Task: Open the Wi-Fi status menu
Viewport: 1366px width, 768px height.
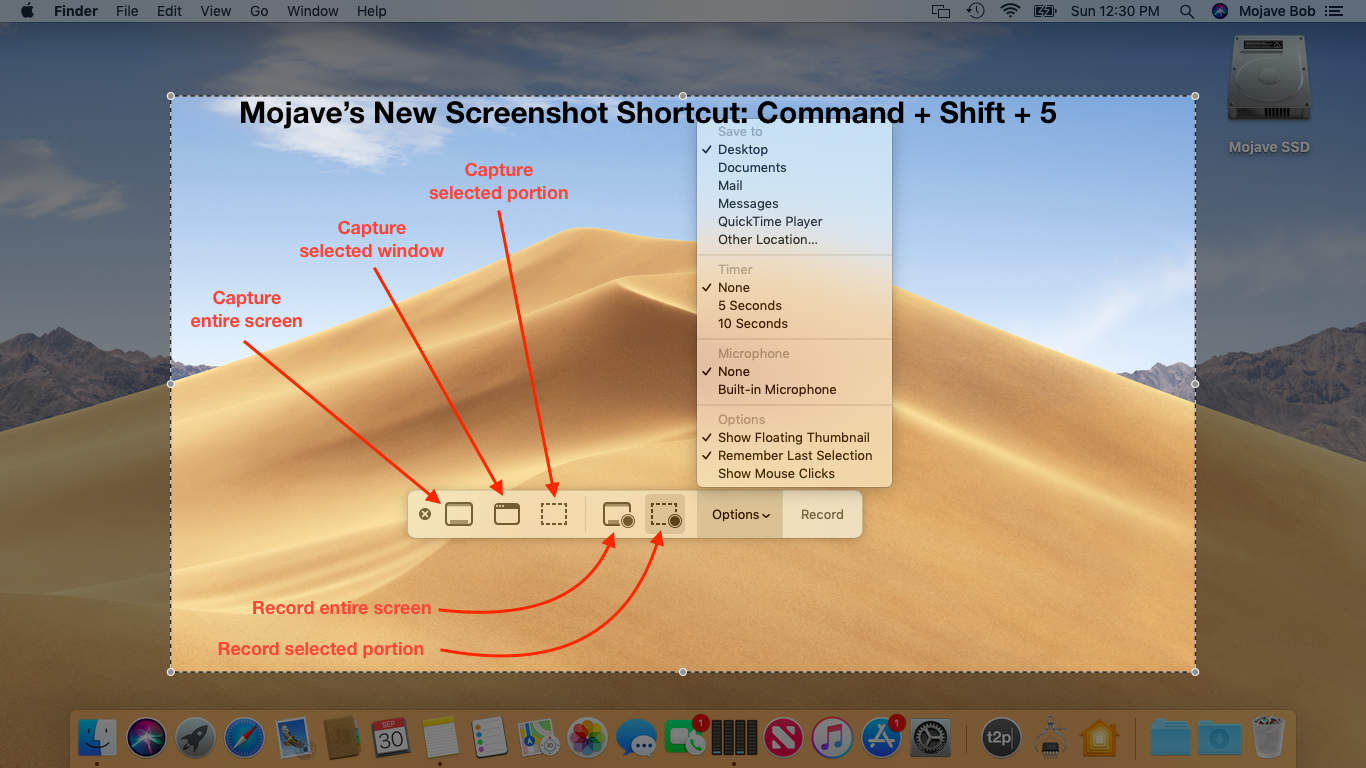Action: [1010, 11]
